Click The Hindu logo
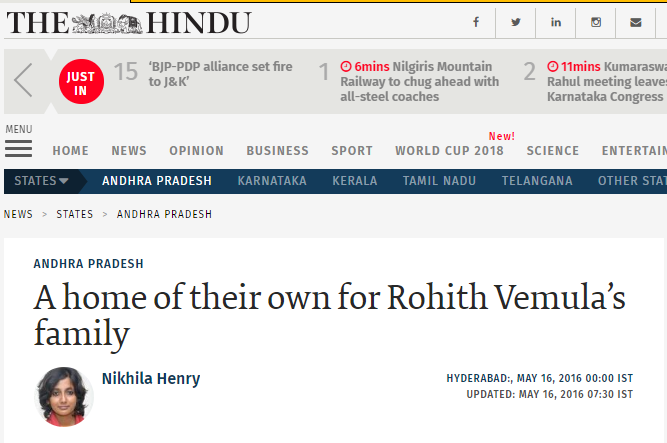Screen dimensions: 667x443 pyautogui.click(x=129, y=23)
